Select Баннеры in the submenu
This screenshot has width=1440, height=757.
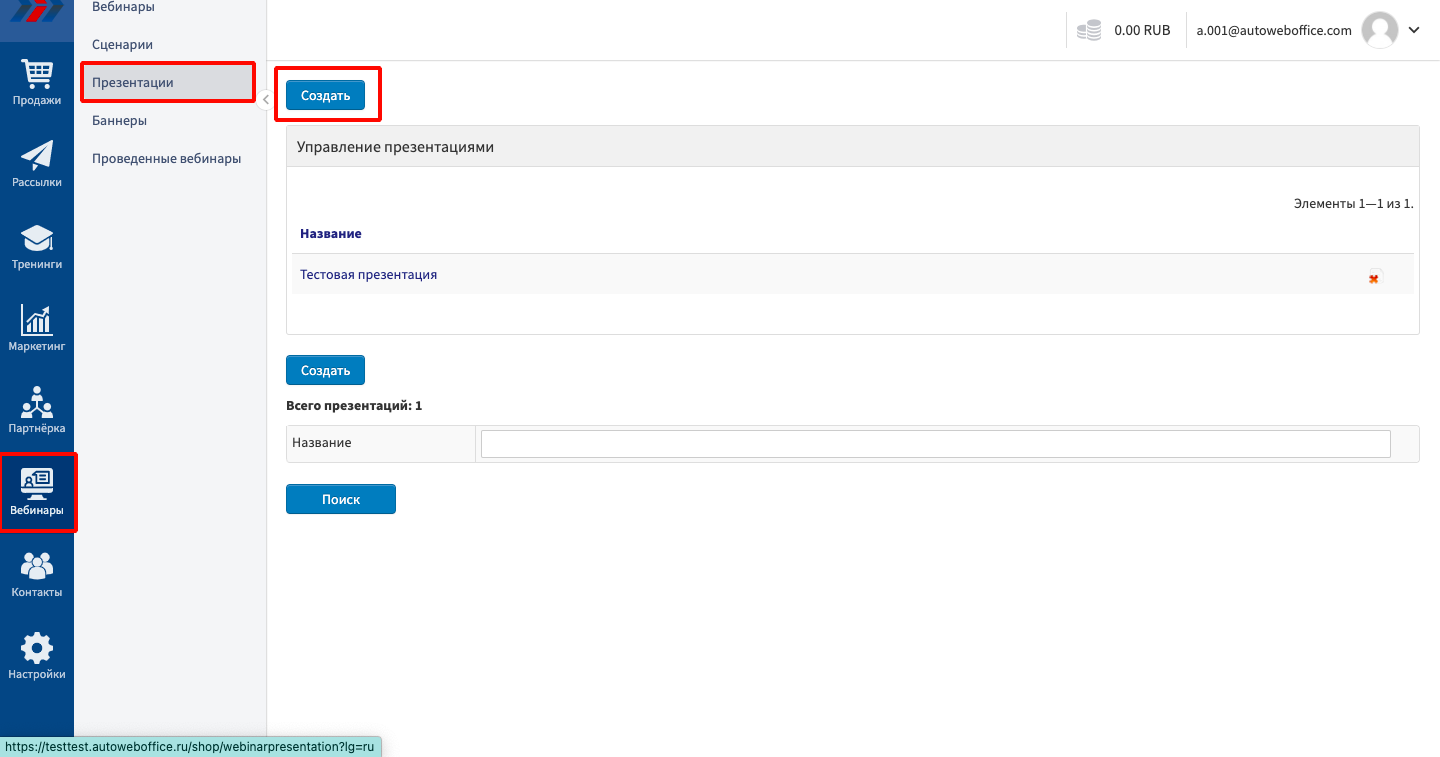pos(119,121)
